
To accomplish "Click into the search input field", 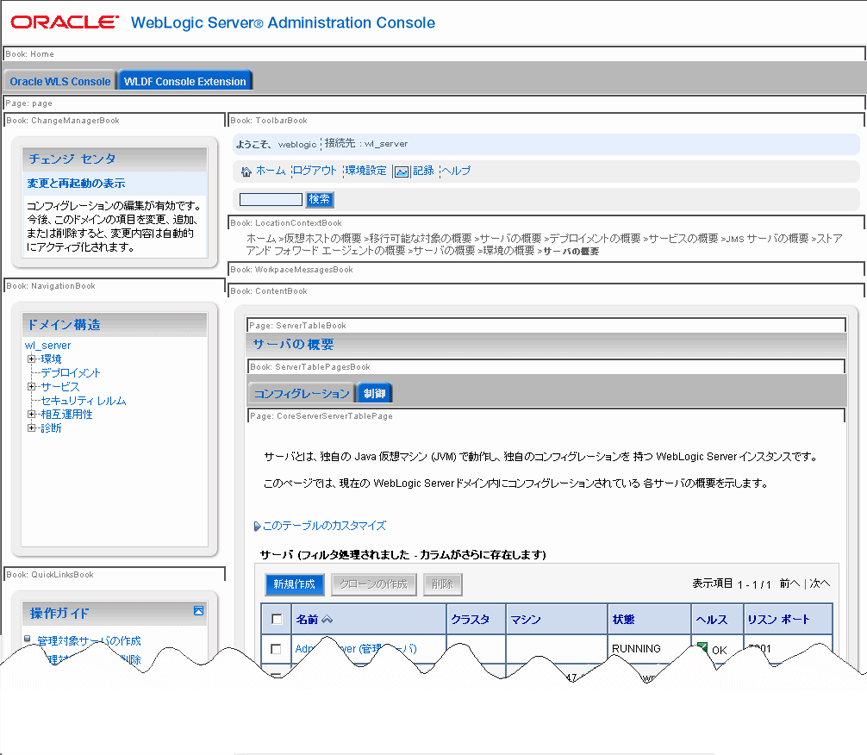I will point(270,199).
